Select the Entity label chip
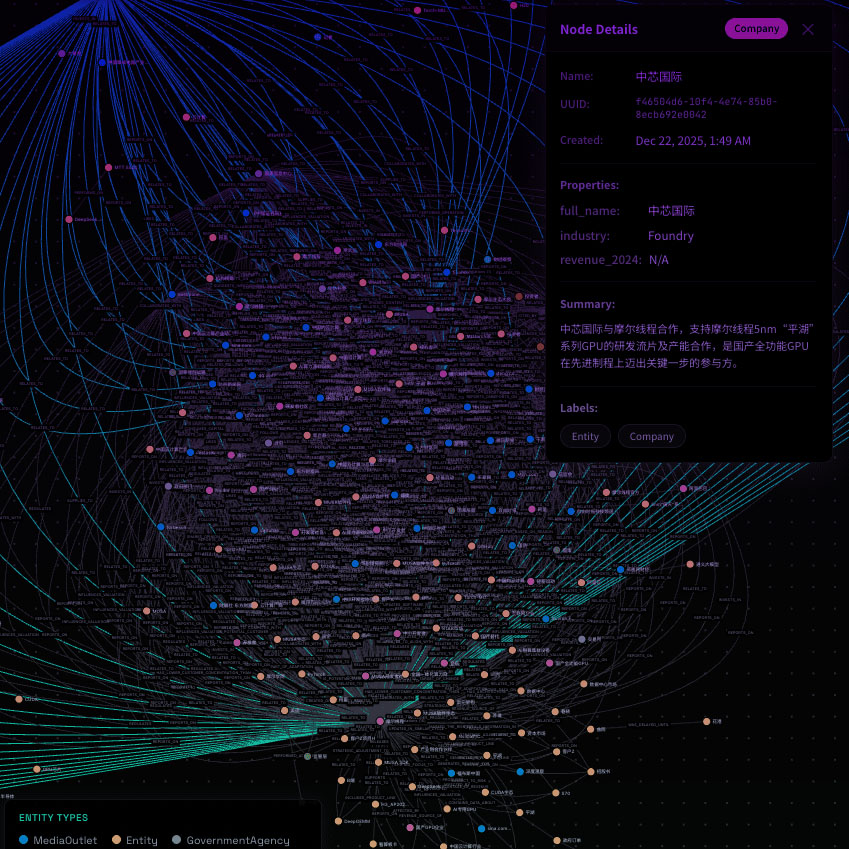Image resolution: width=849 pixels, height=849 pixels. point(585,436)
